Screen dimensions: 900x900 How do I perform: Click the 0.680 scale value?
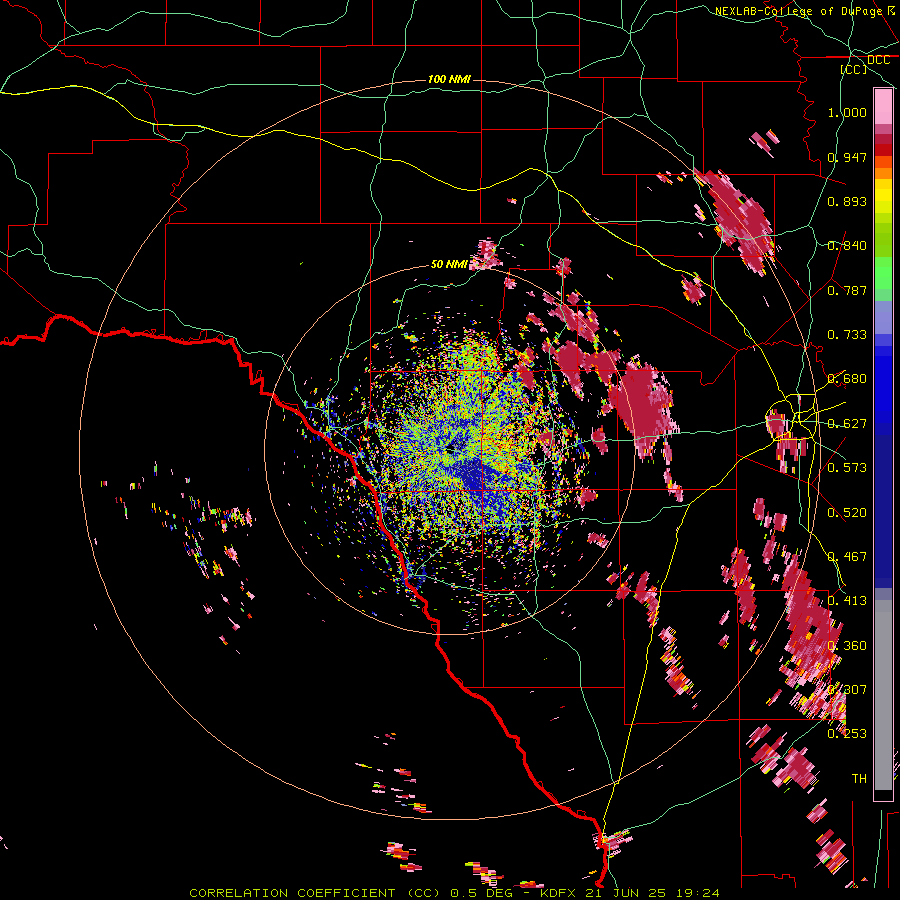847,379
